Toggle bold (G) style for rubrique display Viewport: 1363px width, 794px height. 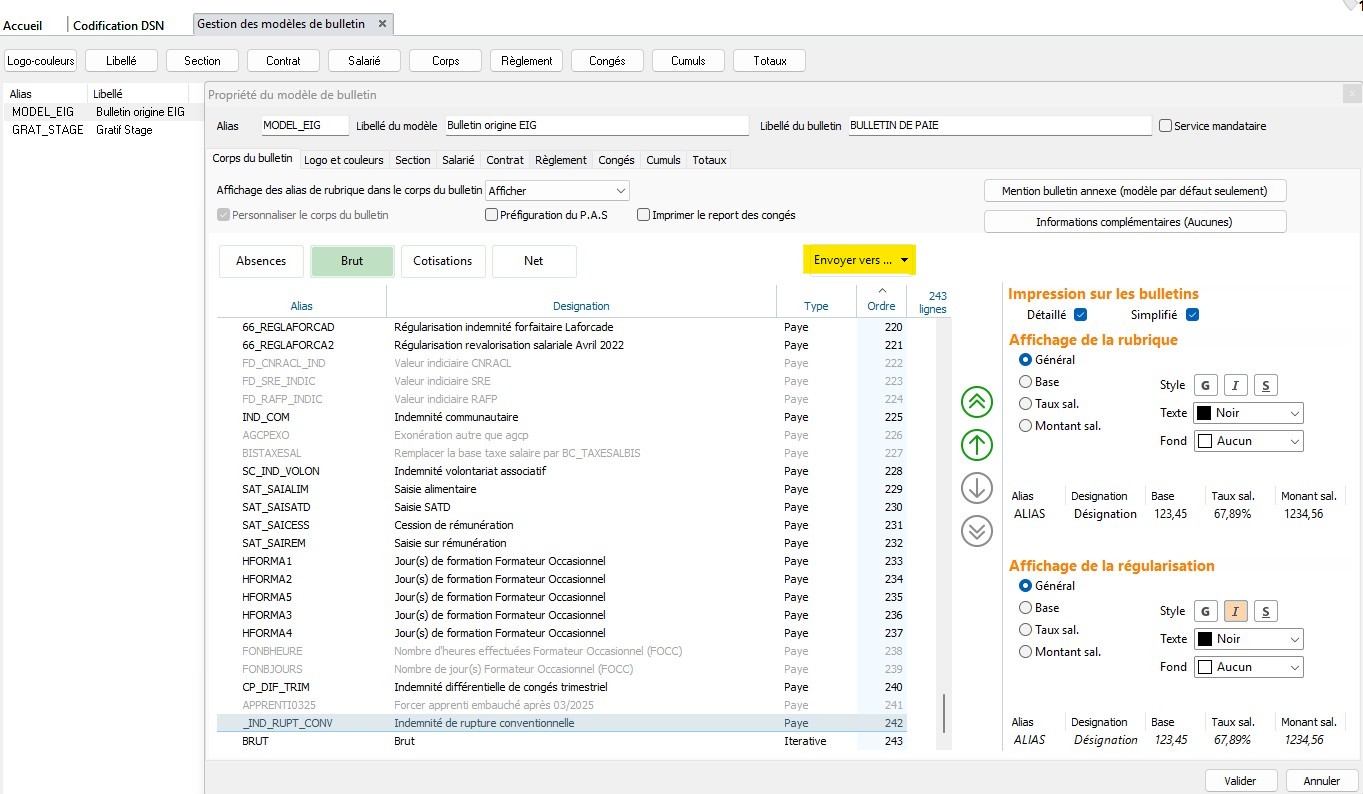click(1205, 385)
